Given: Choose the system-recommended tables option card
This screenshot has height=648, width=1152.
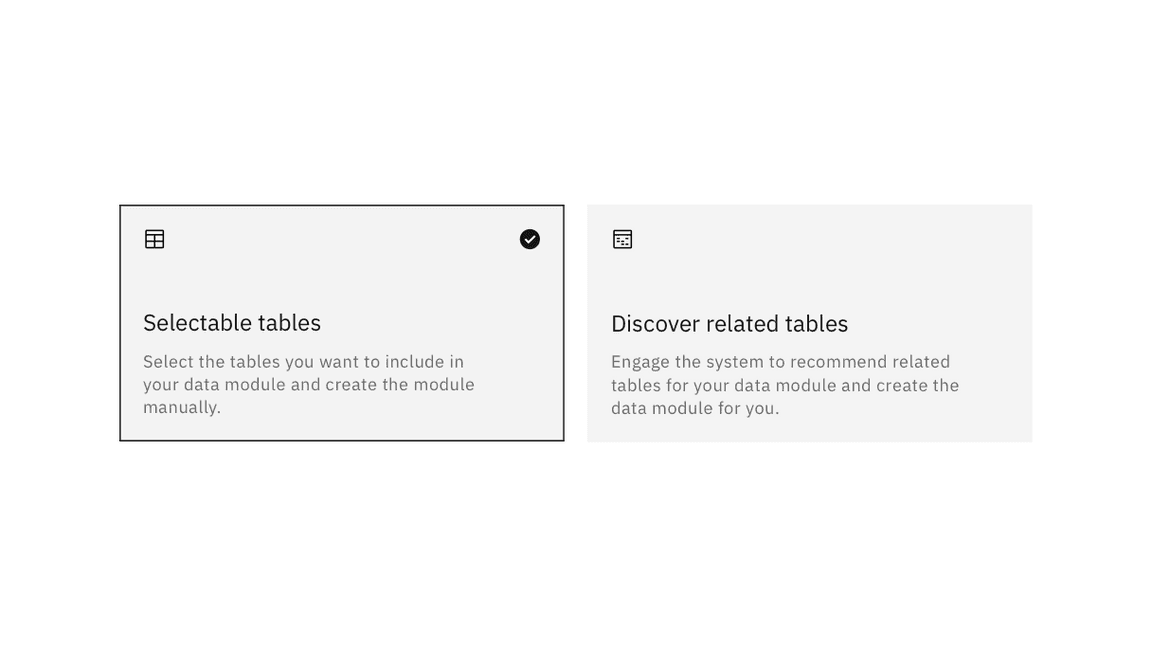Looking at the screenshot, I should coord(810,323).
